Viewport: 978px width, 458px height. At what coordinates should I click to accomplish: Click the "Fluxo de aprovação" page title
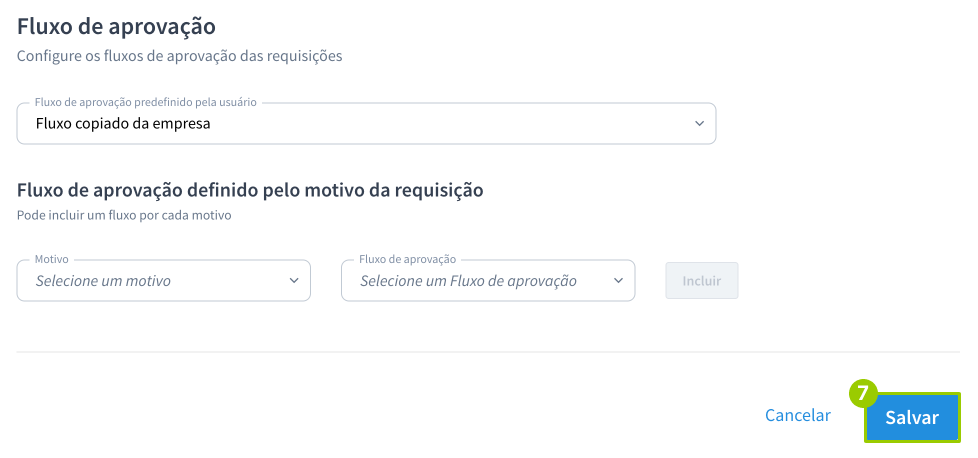(x=116, y=26)
